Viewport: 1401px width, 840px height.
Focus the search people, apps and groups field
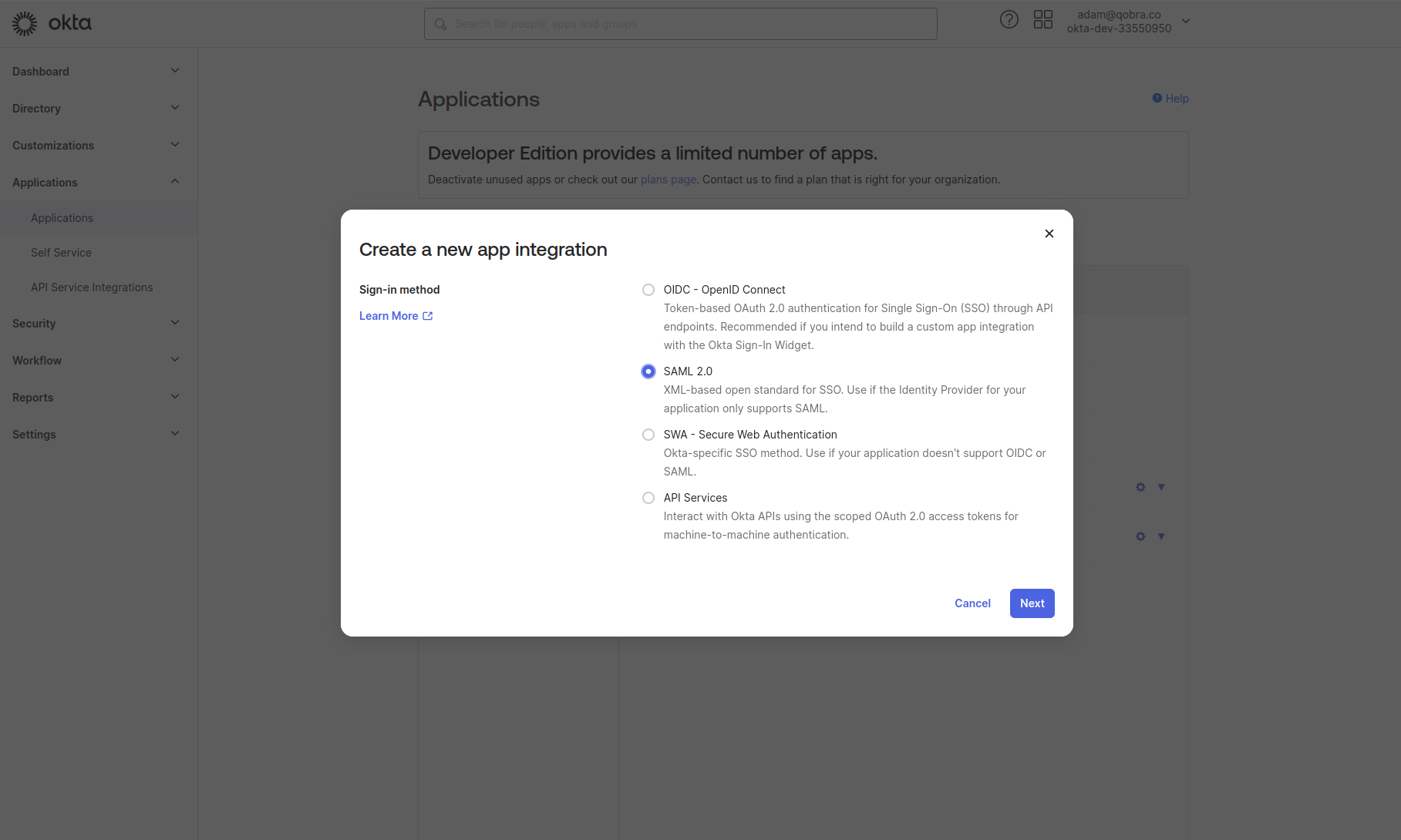pos(680,24)
